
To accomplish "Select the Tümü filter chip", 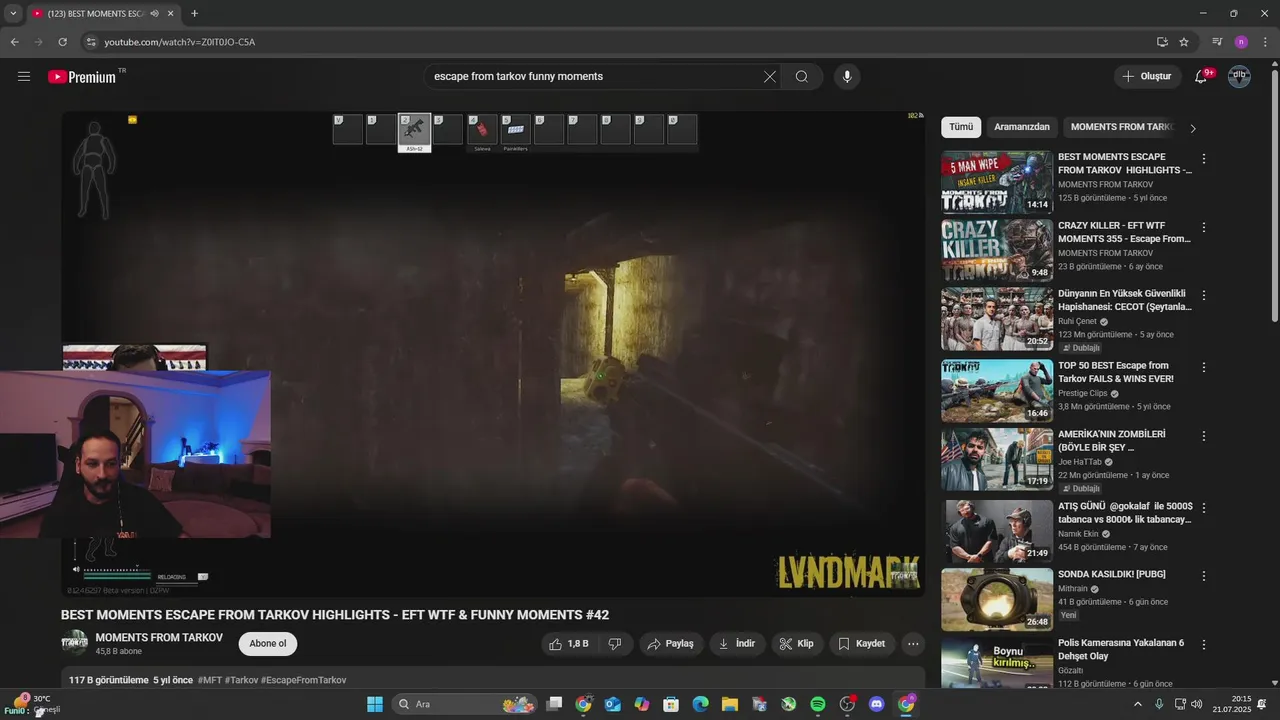I will 961,127.
